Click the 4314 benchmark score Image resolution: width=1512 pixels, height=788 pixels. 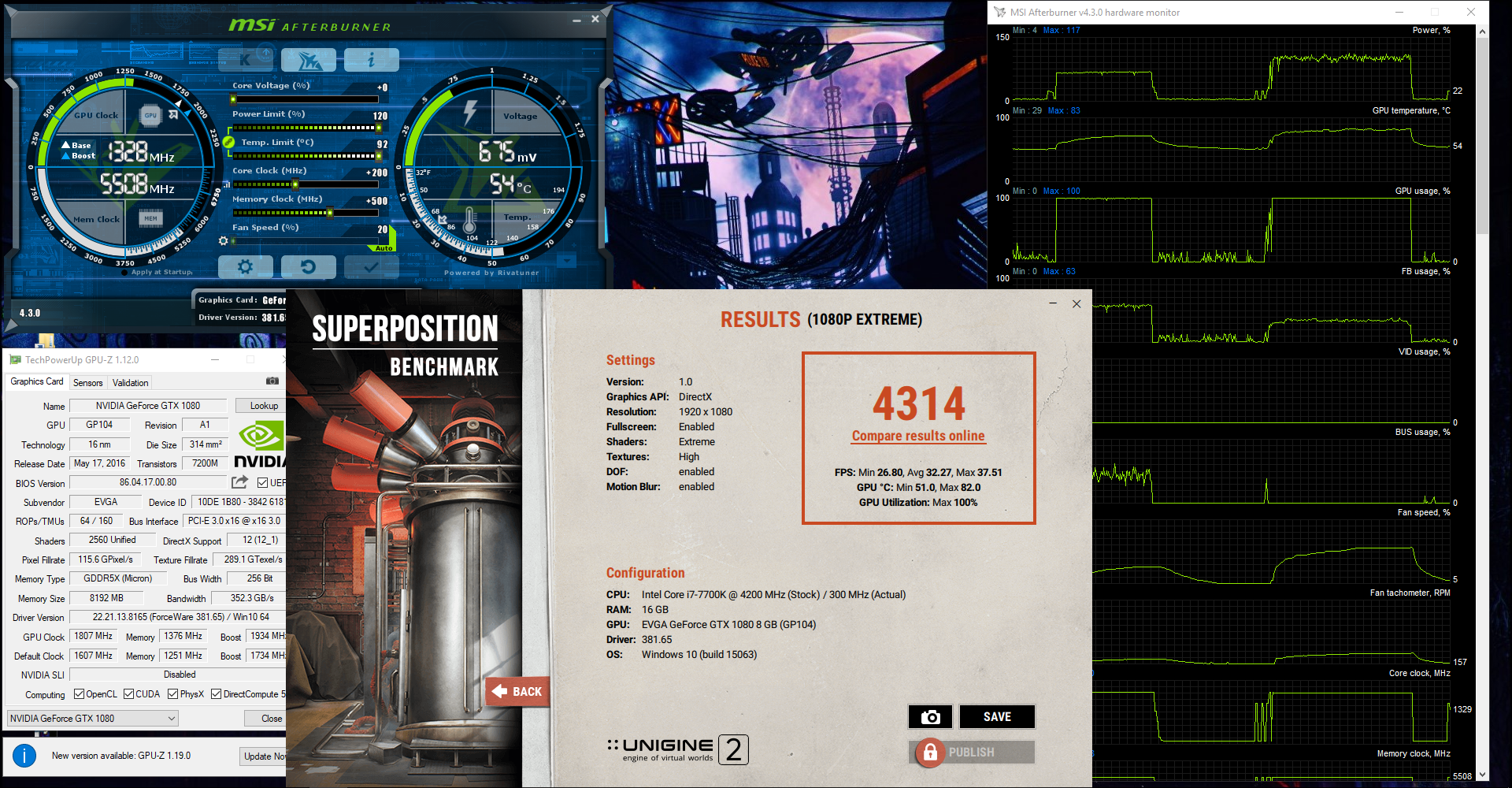pos(918,403)
